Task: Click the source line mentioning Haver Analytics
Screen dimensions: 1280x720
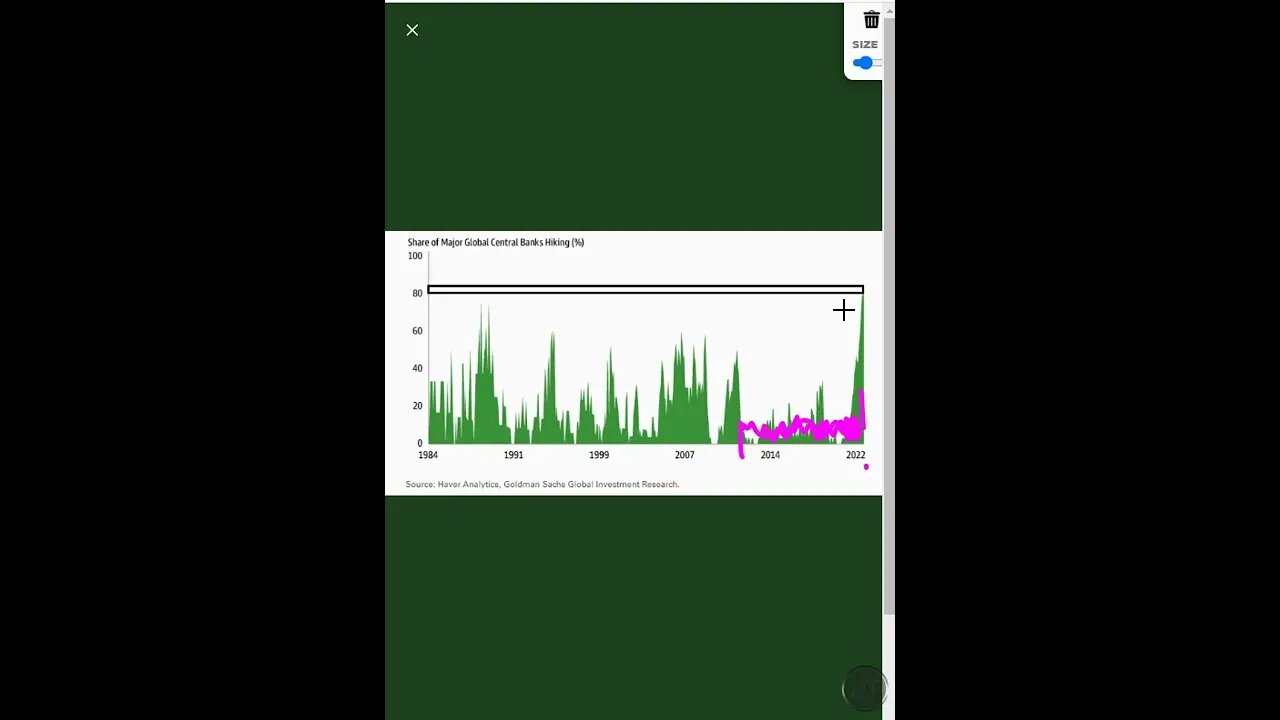Action: (x=542, y=484)
